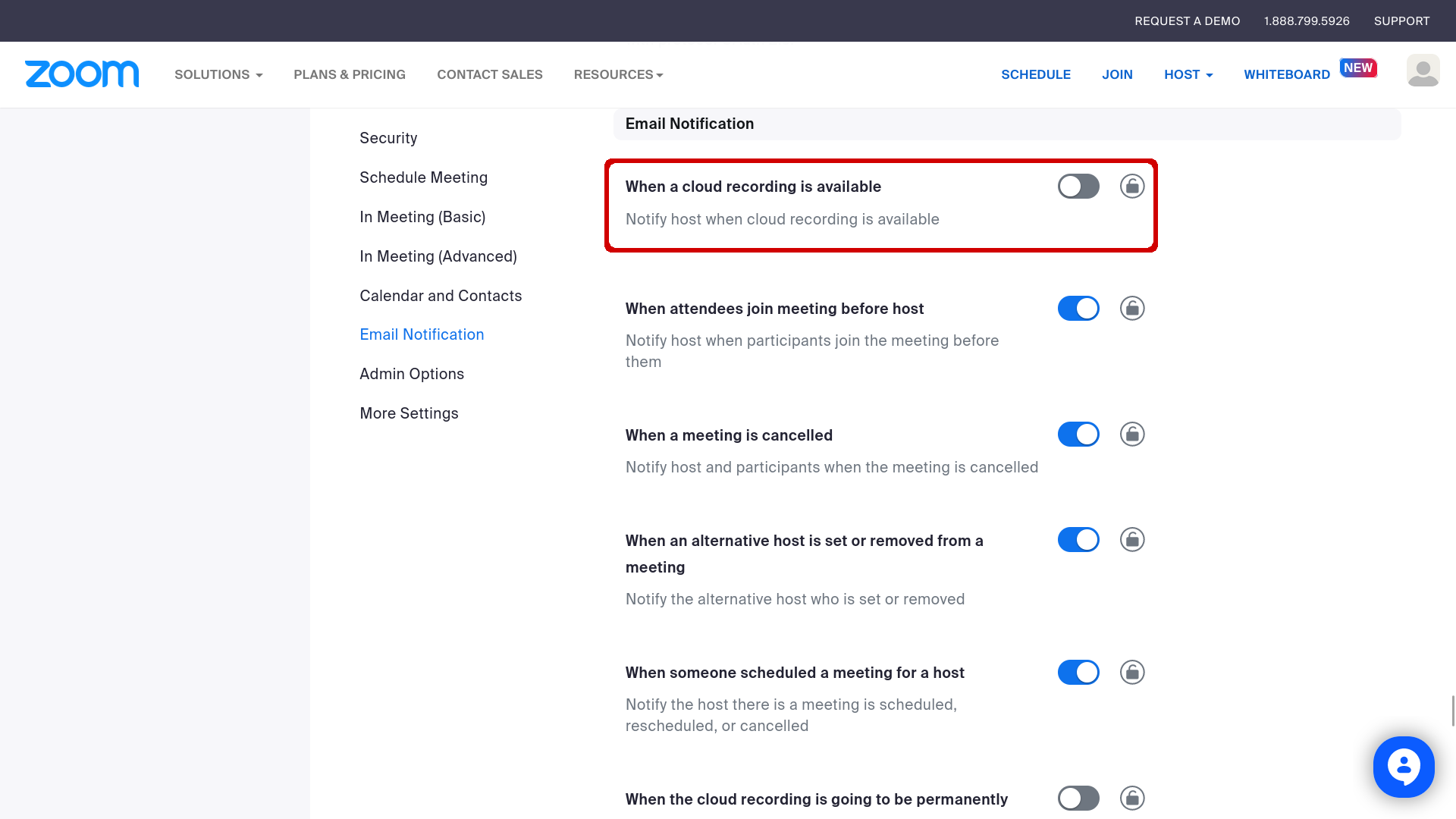Turn off meeting is cancelled notification
Image resolution: width=1456 pixels, height=819 pixels.
pos(1078,435)
